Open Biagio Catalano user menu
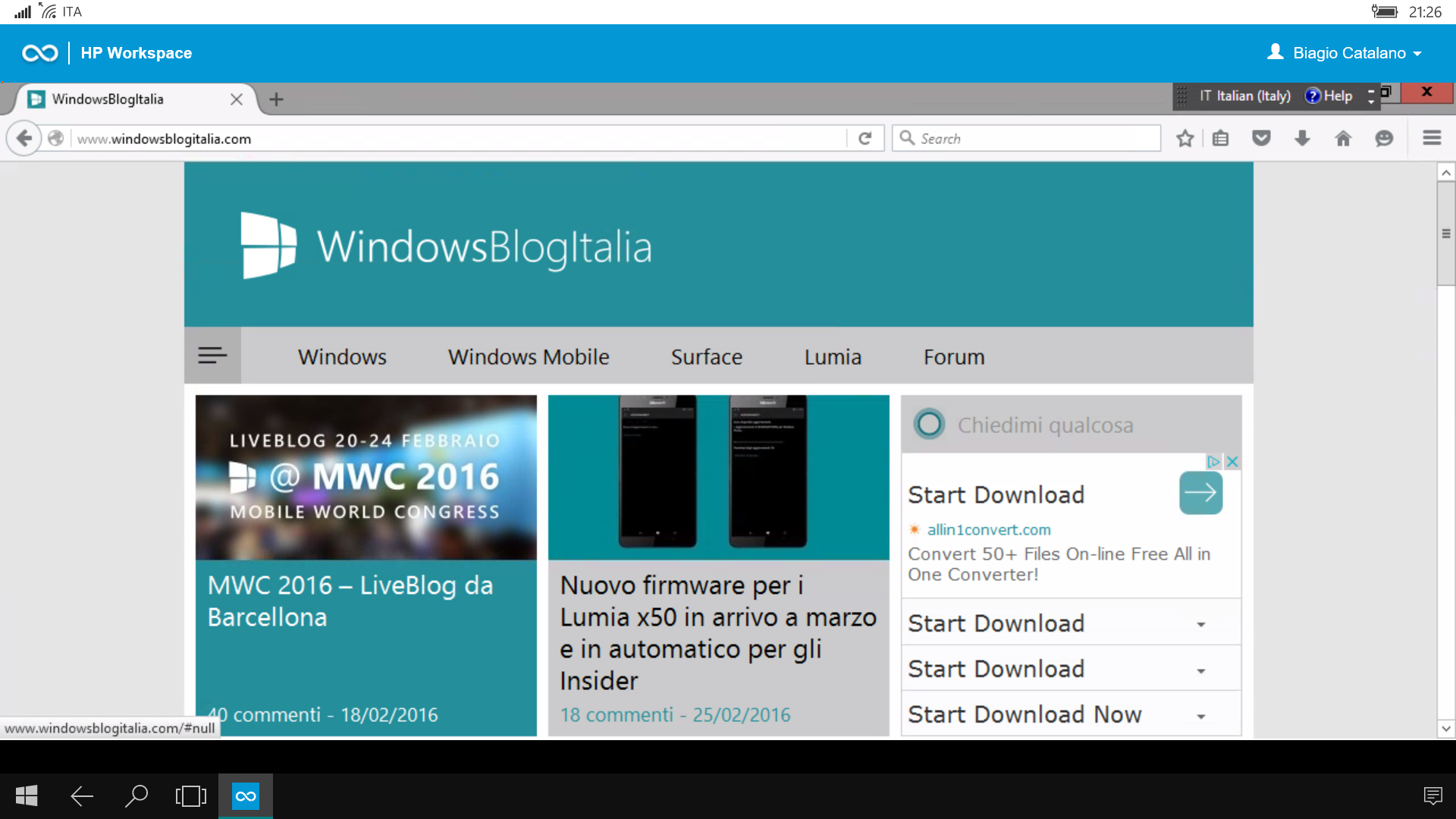1456x819 pixels. point(1343,53)
